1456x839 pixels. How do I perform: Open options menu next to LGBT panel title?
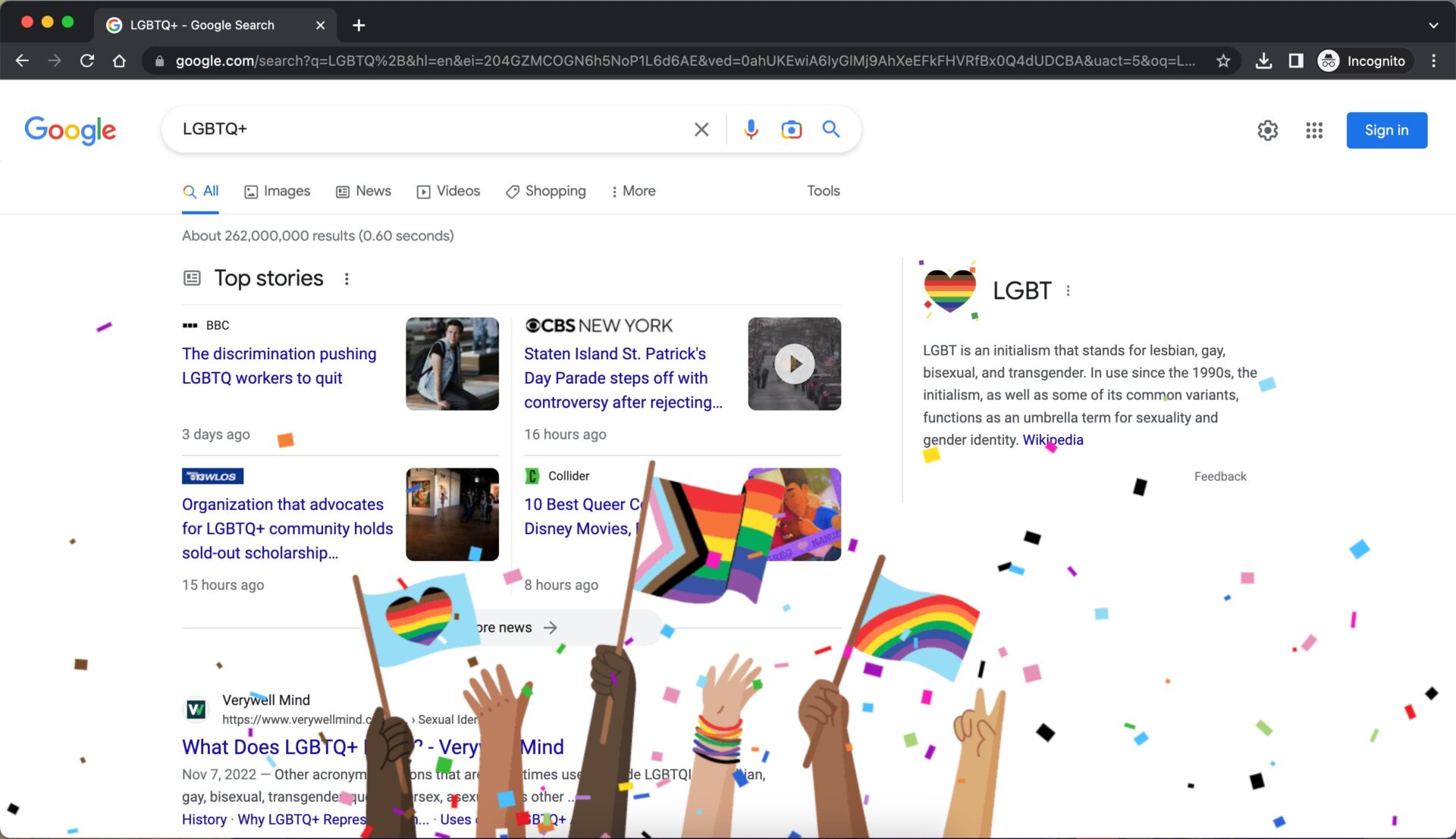(1068, 290)
